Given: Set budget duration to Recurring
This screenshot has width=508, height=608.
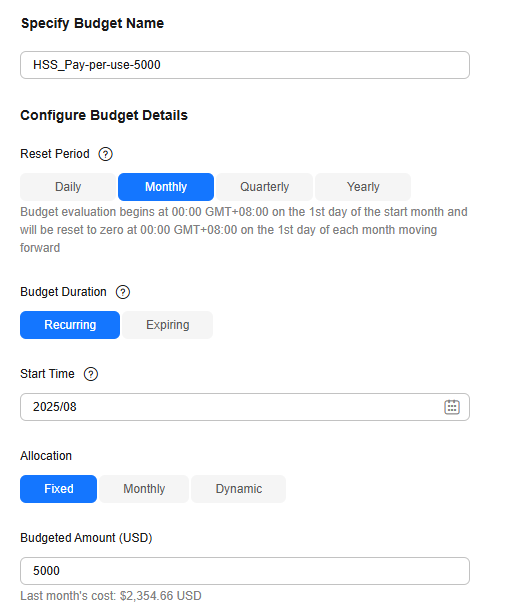Looking at the screenshot, I should [x=70, y=325].
